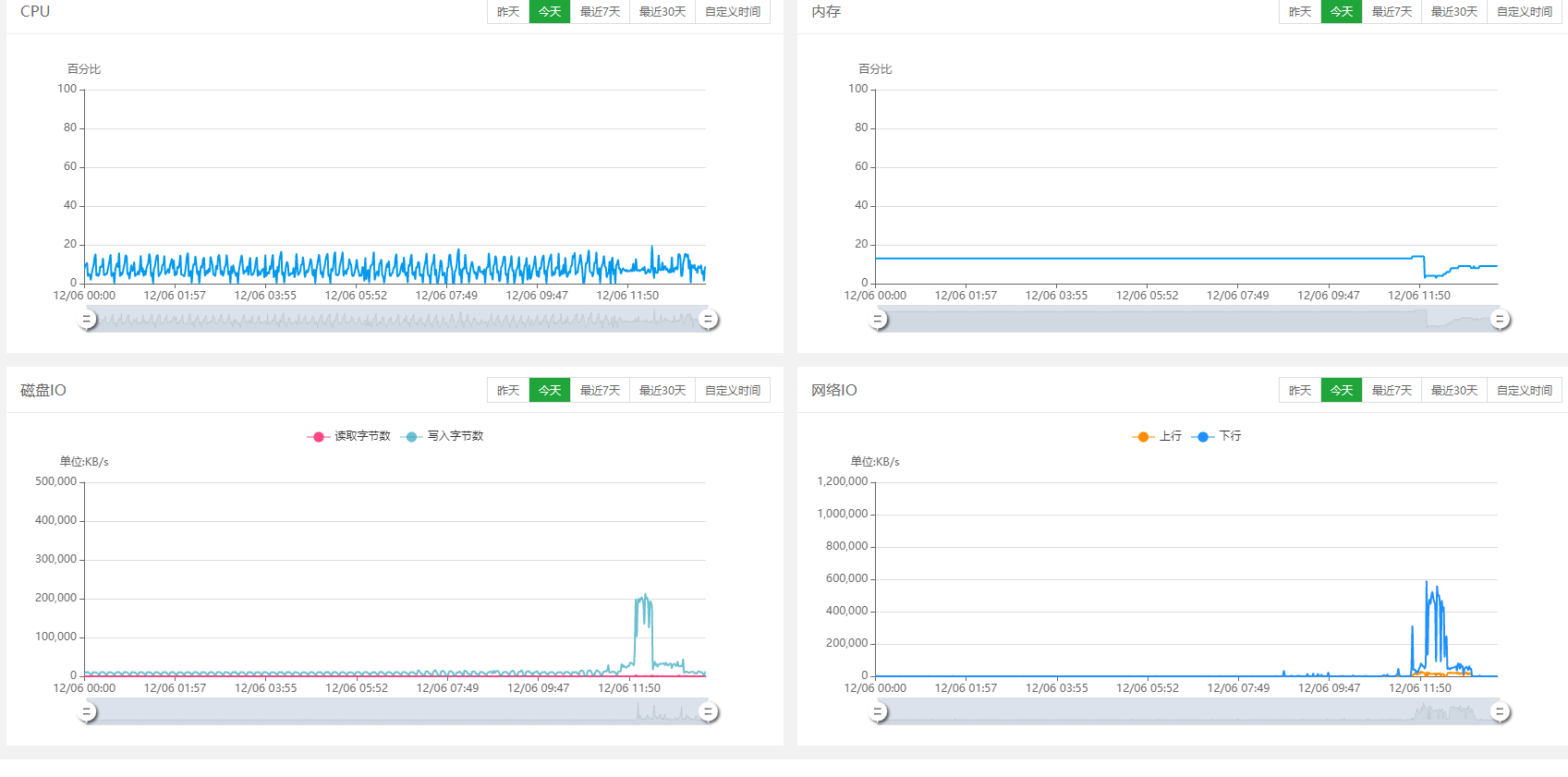Toggle 写入字节数 legend series

click(x=442, y=436)
